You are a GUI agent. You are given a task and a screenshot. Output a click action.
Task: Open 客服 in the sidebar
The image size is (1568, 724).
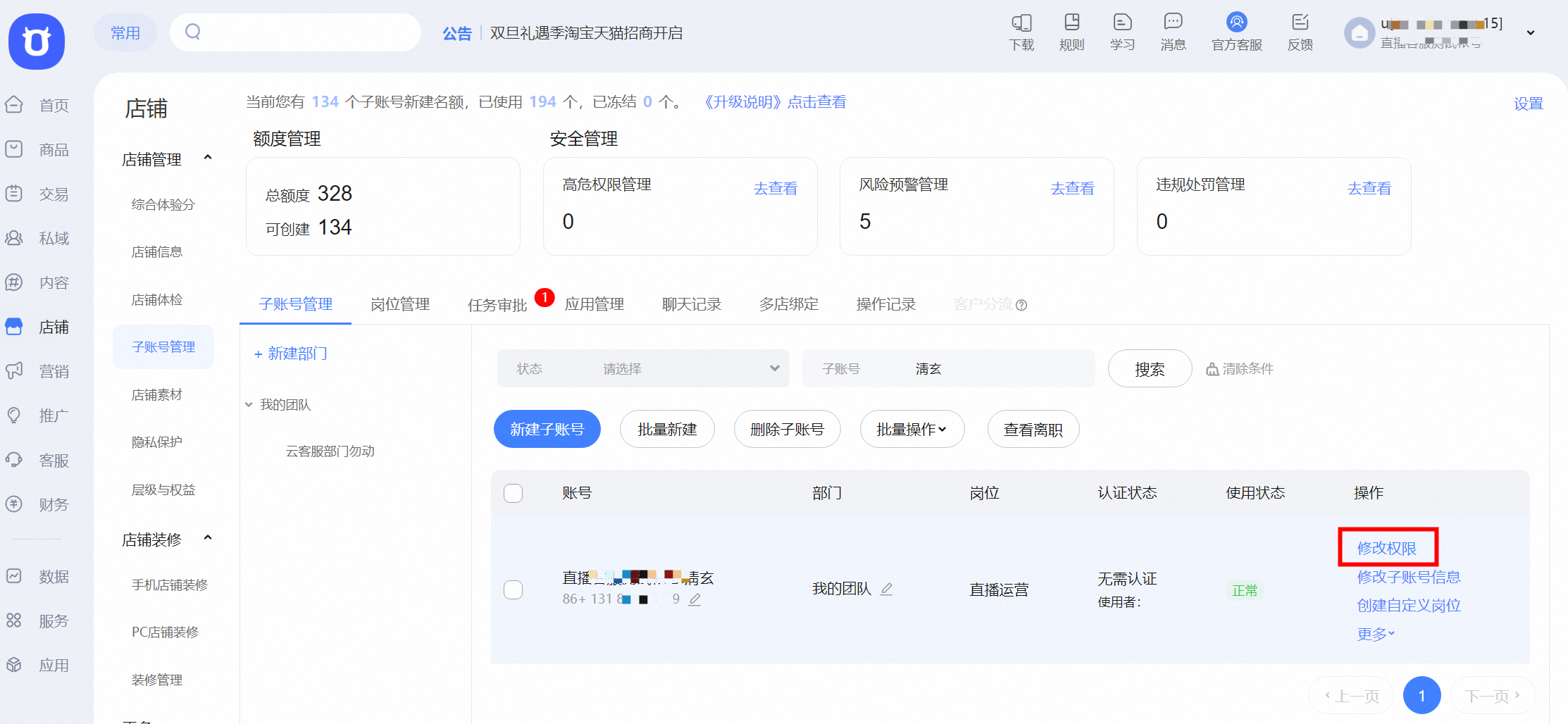pyautogui.click(x=37, y=461)
